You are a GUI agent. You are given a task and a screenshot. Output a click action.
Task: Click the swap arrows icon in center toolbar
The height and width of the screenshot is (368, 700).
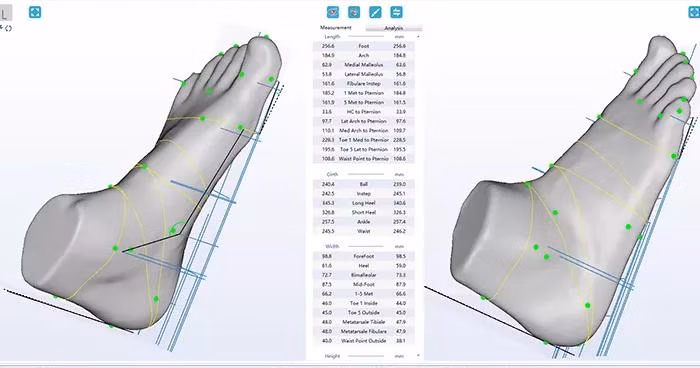pos(396,12)
